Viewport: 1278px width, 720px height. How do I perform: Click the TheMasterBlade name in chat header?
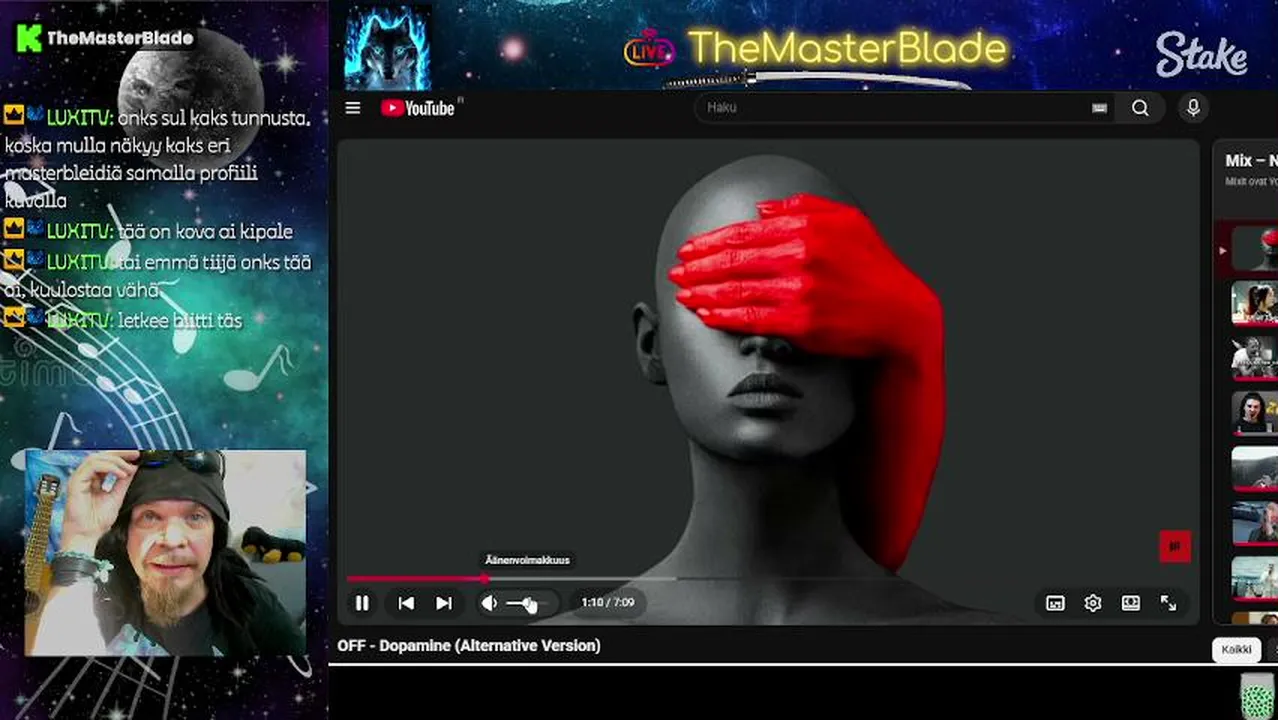click(120, 38)
